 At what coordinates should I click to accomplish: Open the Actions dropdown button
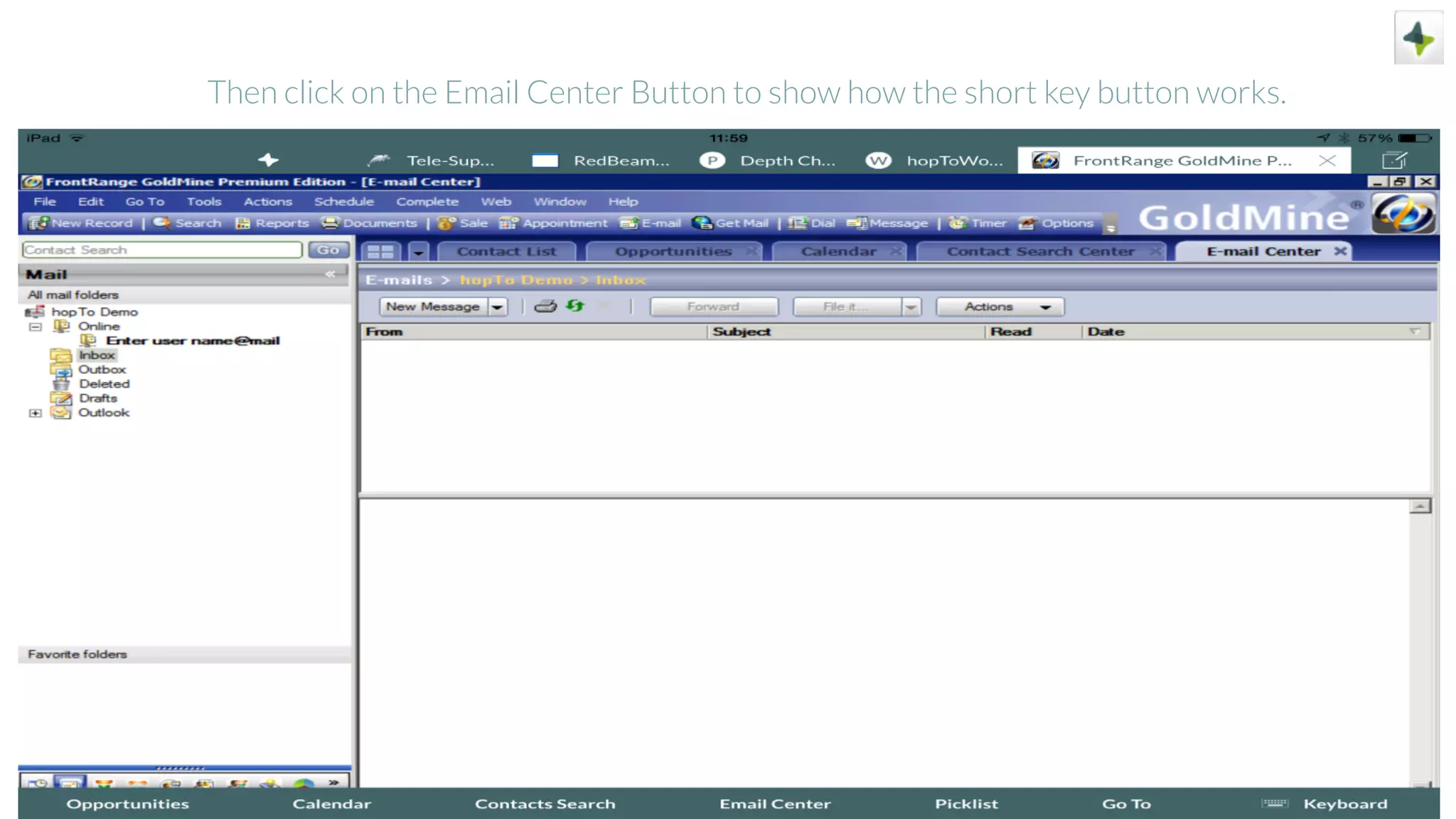(1000, 306)
